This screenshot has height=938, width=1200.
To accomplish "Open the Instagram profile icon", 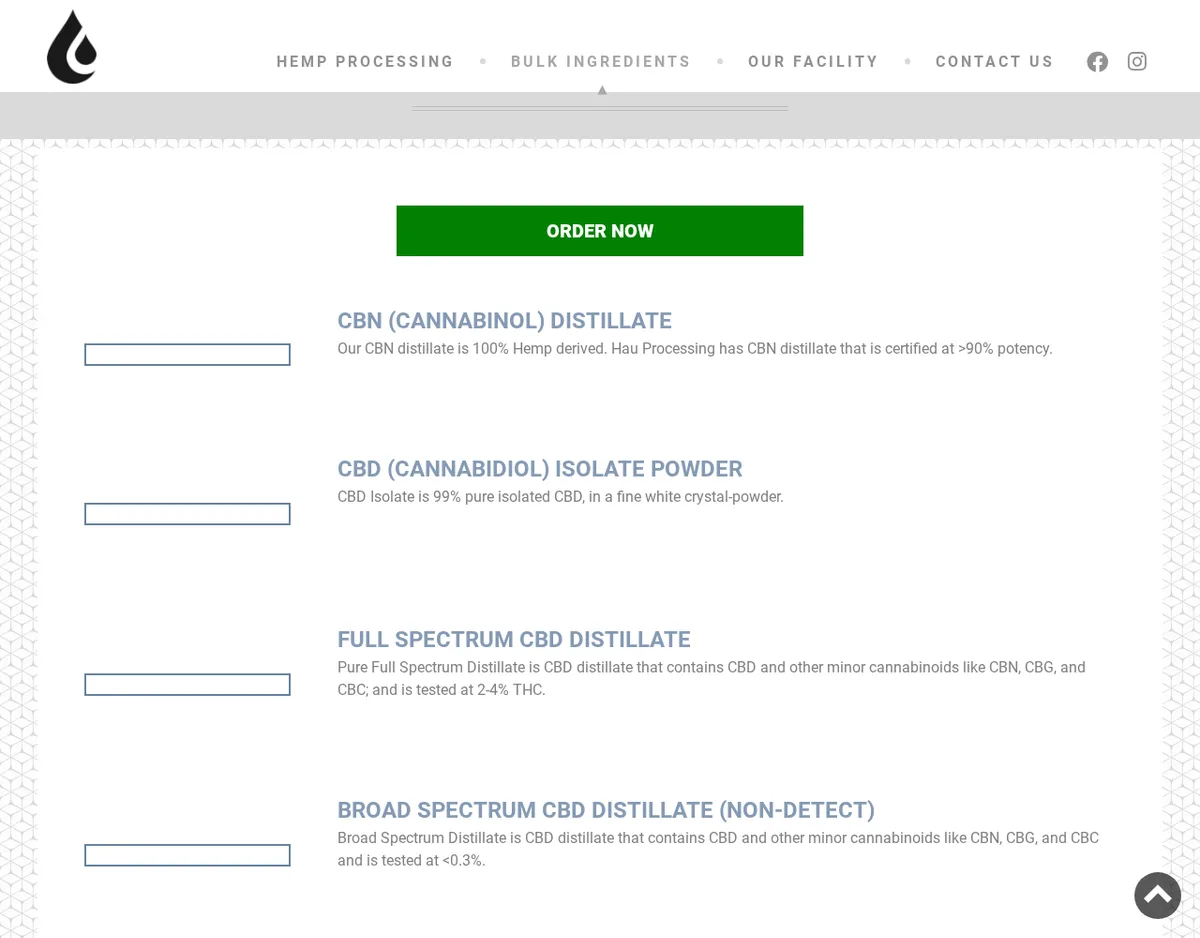I will (x=1137, y=62).
